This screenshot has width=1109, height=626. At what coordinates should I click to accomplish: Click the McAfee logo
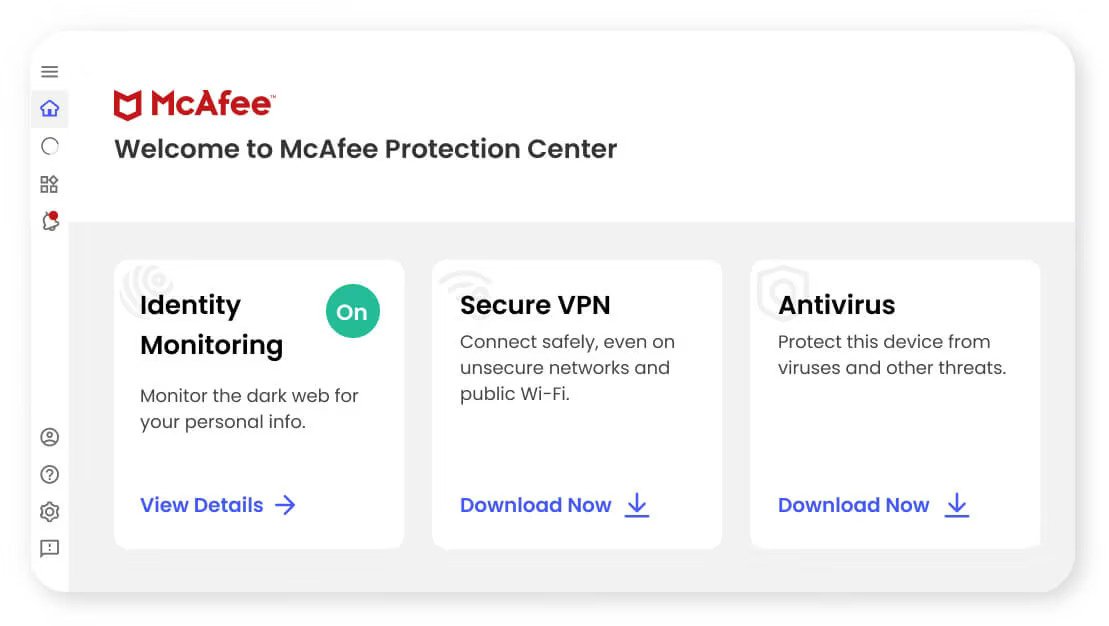195,103
